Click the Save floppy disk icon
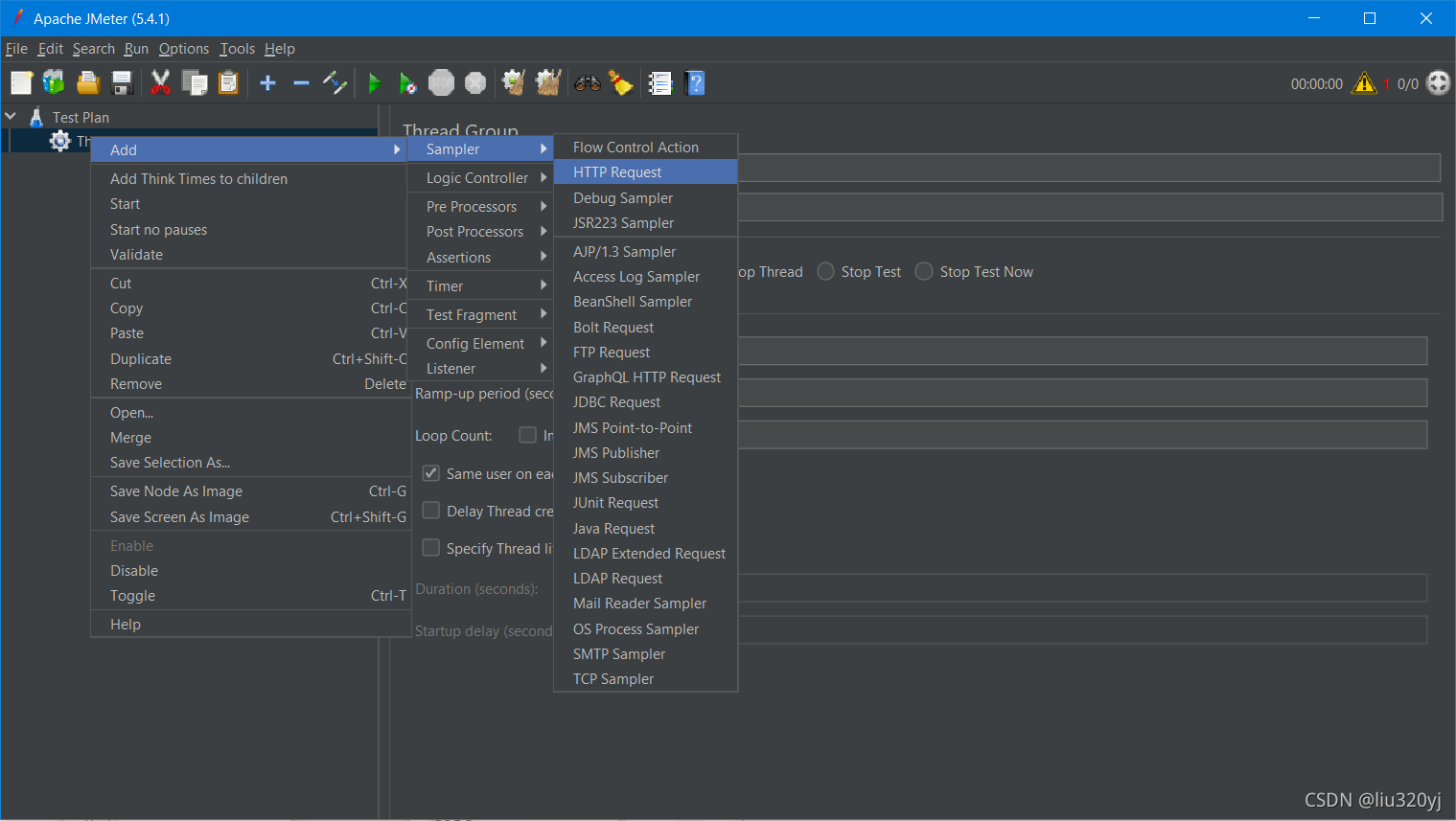1456x821 pixels. click(x=122, y=83)
